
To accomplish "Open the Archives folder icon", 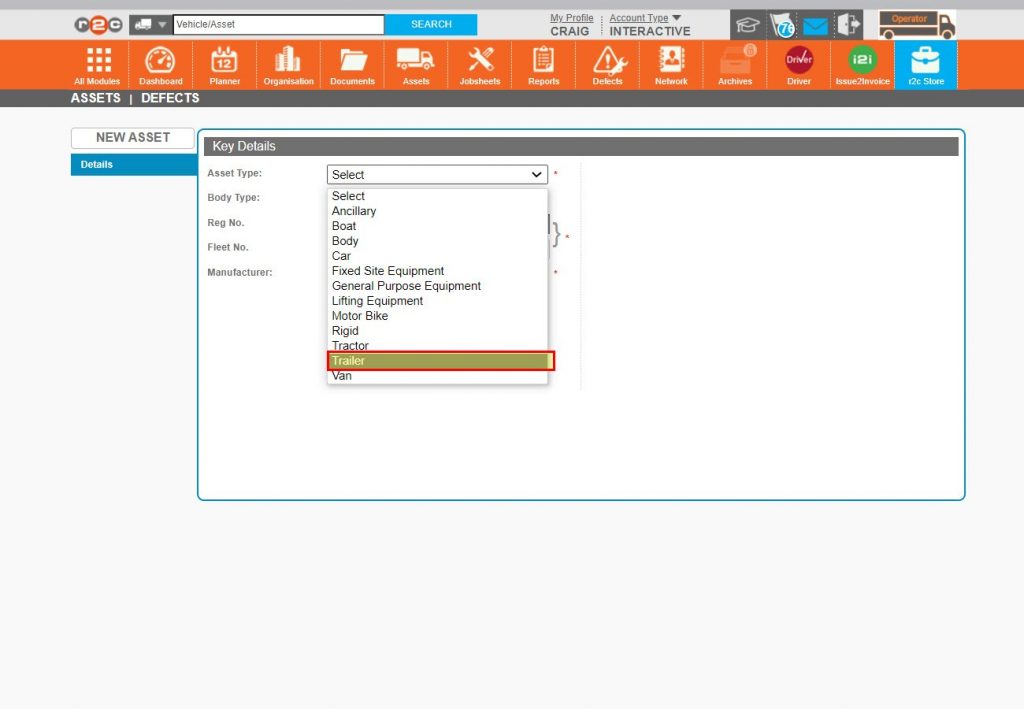I will pyautogui.click(x=734, y=63).
